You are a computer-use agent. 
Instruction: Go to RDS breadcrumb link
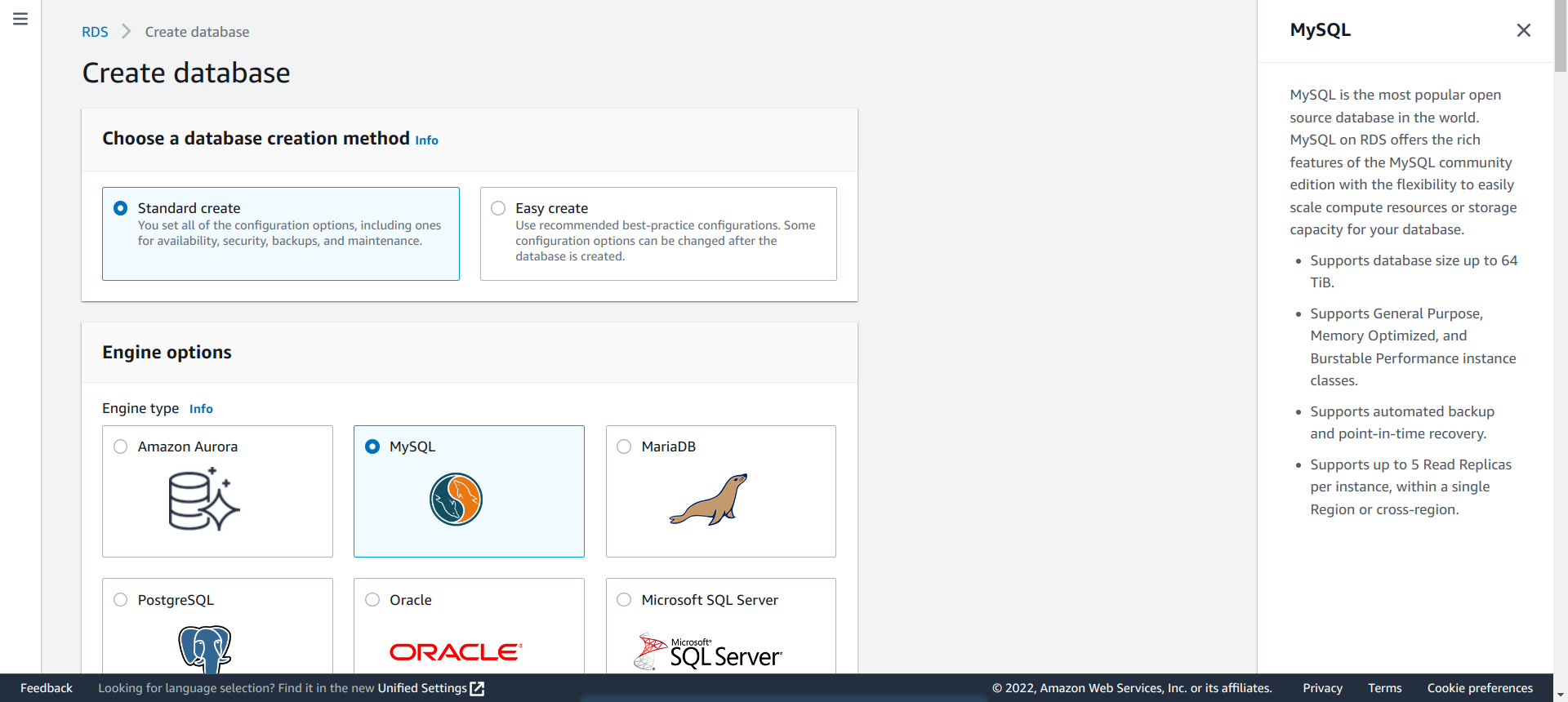(x=95, y=32)
